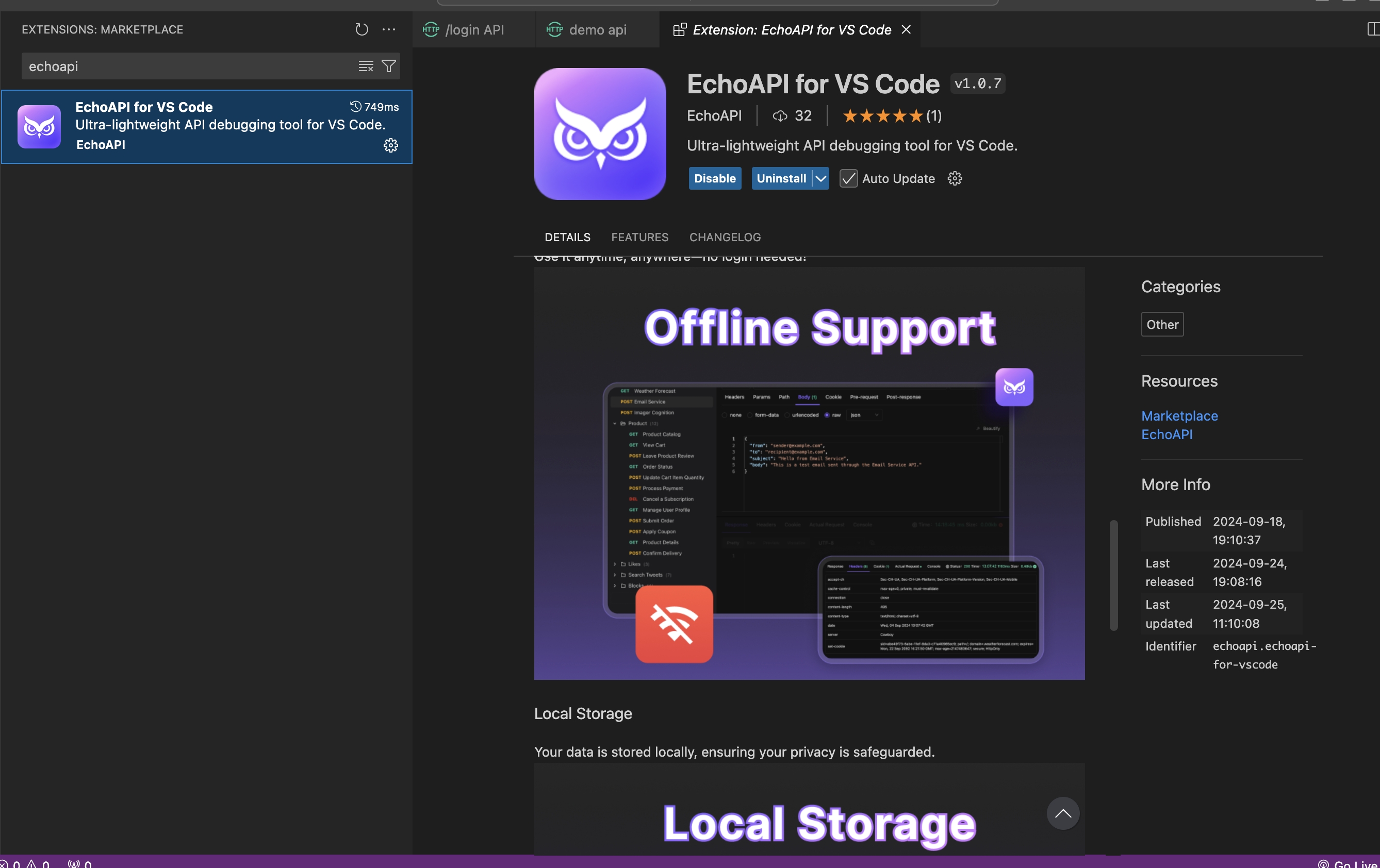The image size is (1380, 868).
Task: Toggle the Auto Update checkbox
Action: click(848, 179)
